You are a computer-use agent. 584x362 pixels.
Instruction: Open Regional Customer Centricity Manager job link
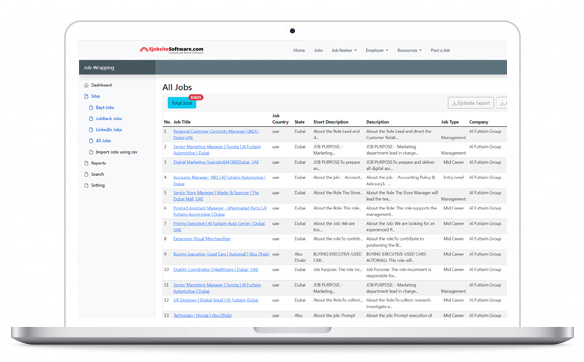coord(216,135)
